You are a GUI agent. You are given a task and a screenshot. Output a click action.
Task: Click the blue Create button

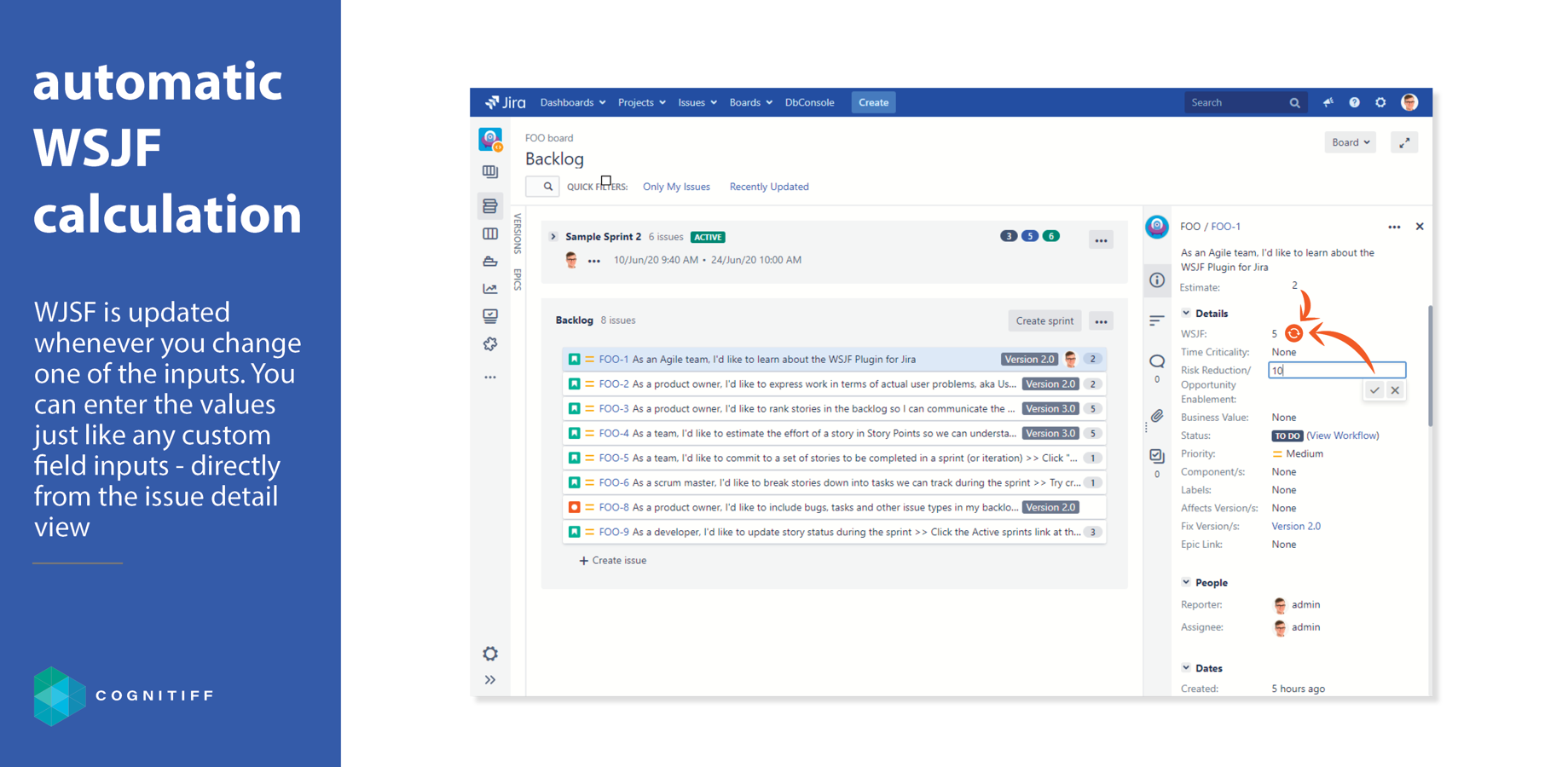(873, 102)
